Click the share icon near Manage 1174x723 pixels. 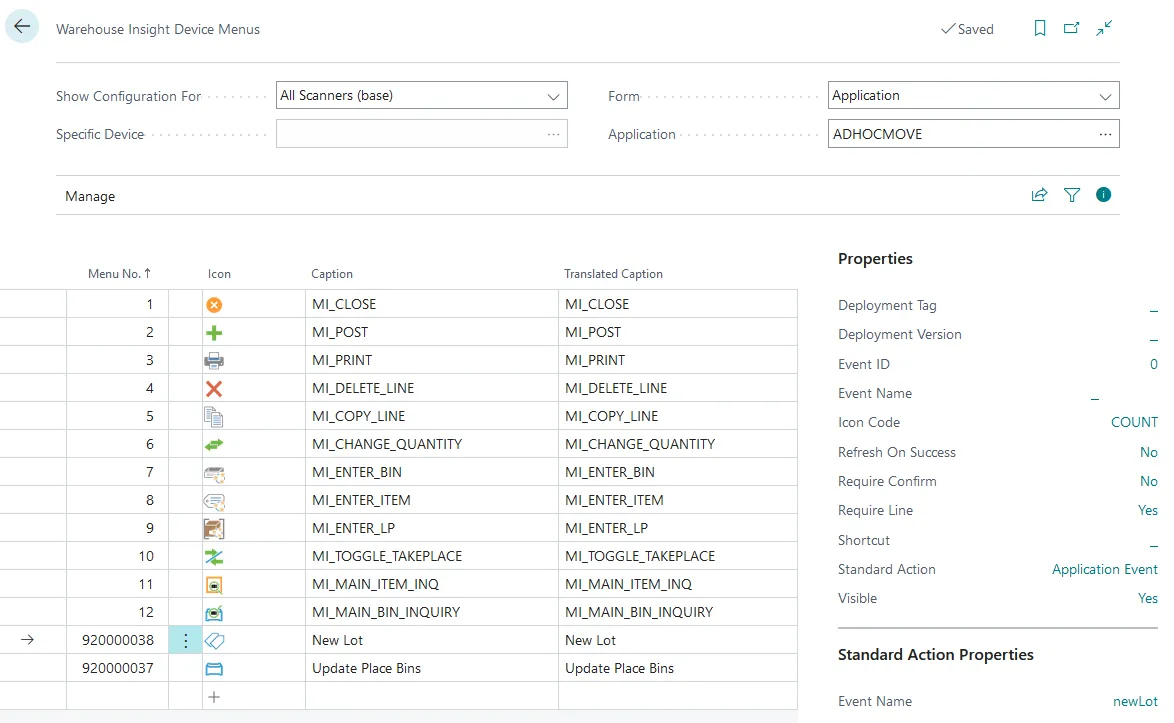[1039, 196]
